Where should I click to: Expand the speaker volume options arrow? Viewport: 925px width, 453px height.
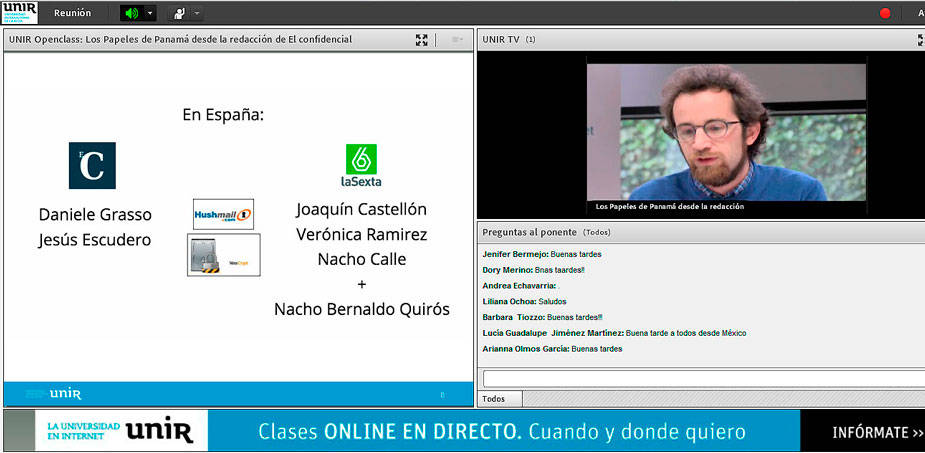(x=150, y=13)
